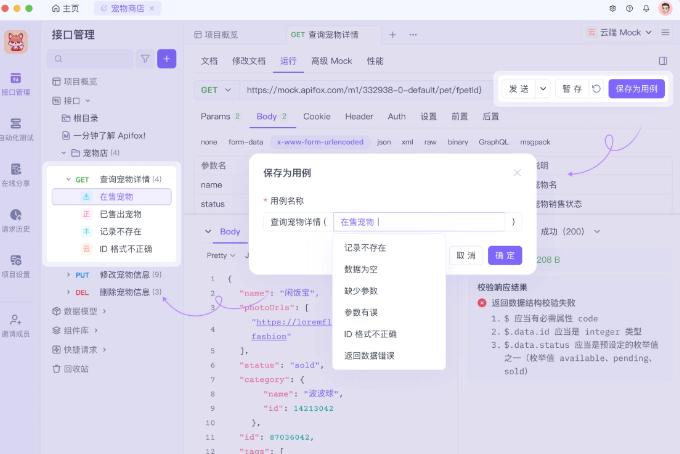The width and height of the screenshot is (680, 454).
Task: Click the request URL field
Action: point(364,90)
